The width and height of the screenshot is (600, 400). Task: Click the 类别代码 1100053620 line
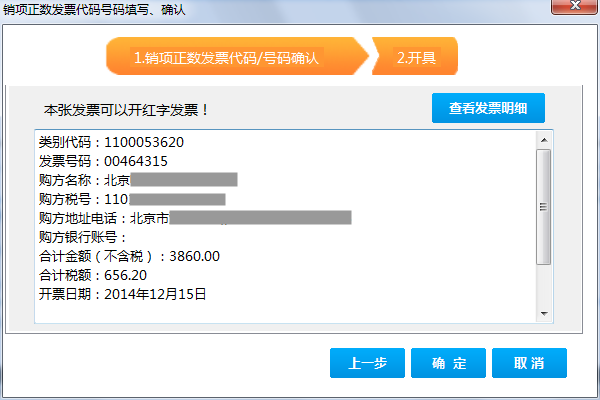(111, 142)
